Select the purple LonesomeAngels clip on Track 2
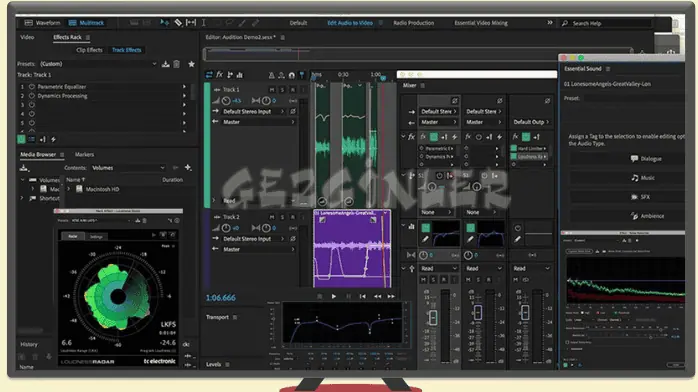This screenshot has width=698, height=392. [352, 249]
